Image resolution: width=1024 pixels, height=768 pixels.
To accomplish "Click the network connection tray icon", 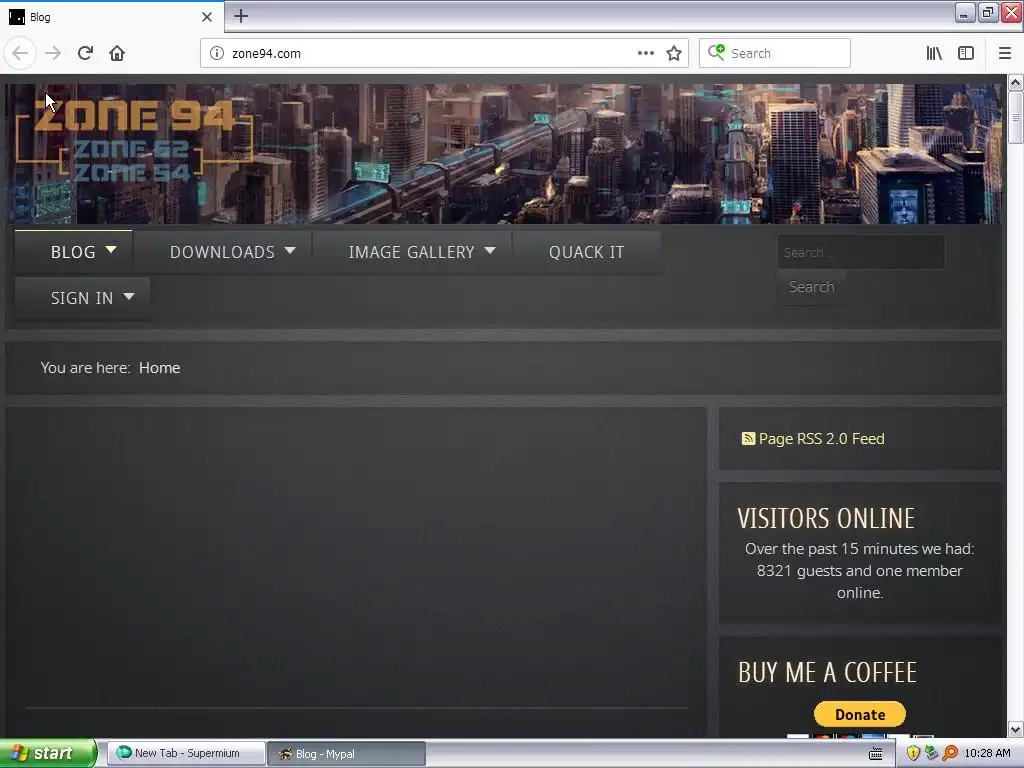I will (931, 753).
